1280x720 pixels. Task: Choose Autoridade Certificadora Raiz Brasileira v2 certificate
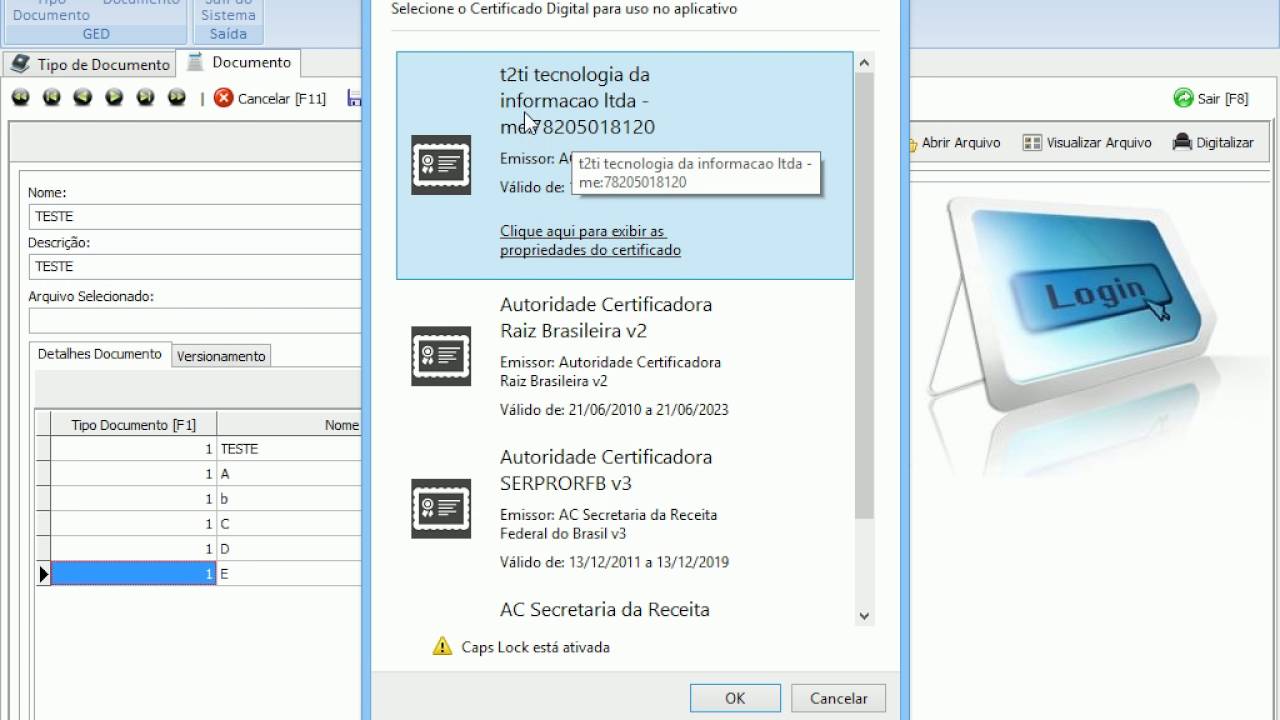625,356
